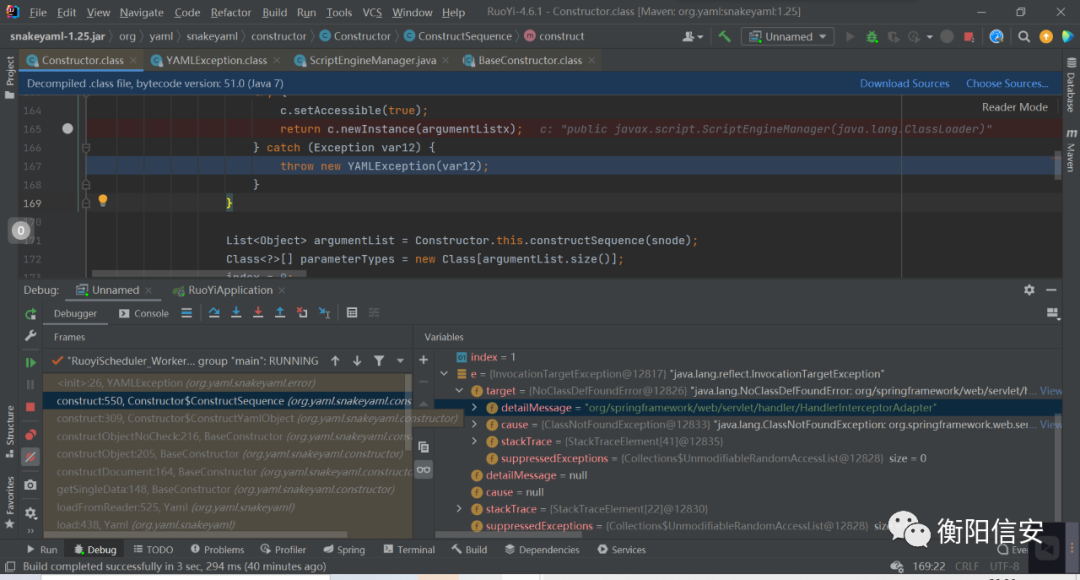1080x580 pixels.
Task: Open the RuoyiScheduler_Worker thread dropdown
Action: pos(399,360)
